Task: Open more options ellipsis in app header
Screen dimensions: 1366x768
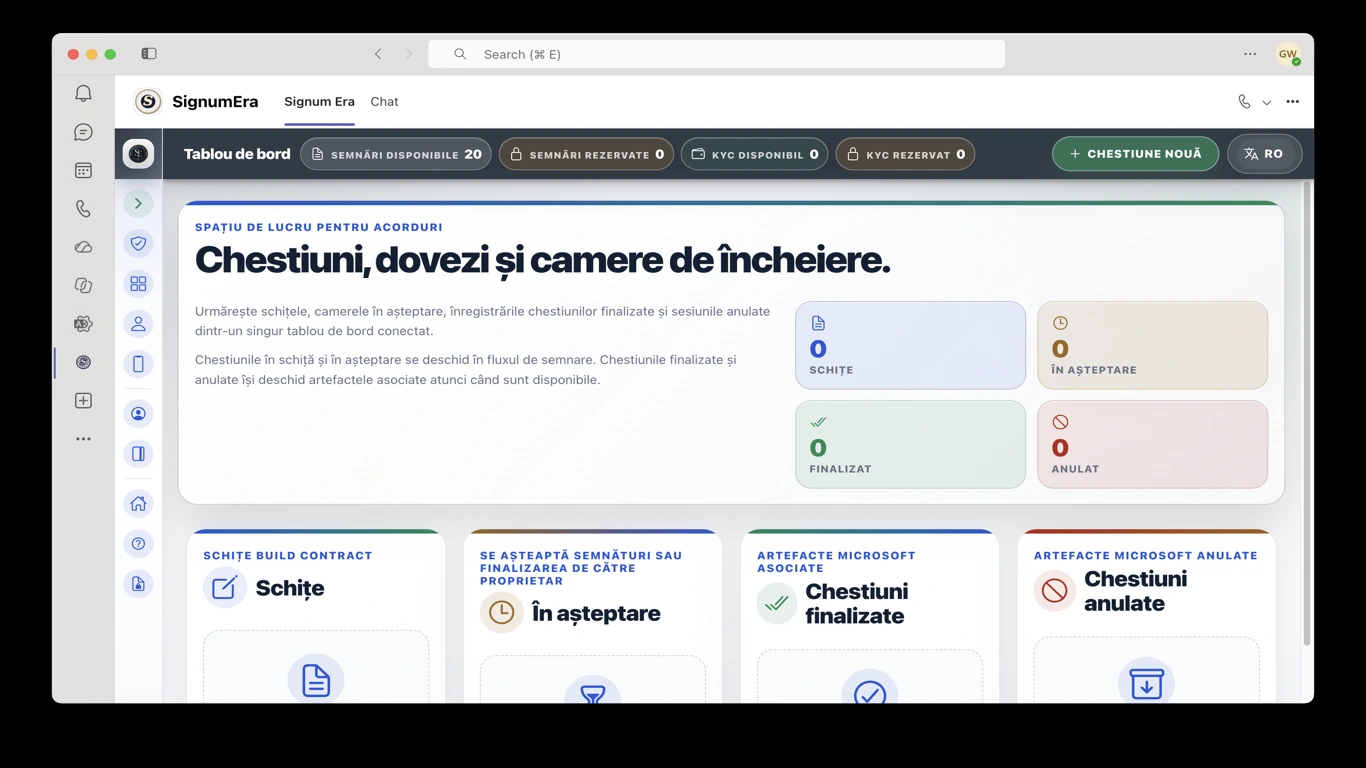Action: [1293, 101]
